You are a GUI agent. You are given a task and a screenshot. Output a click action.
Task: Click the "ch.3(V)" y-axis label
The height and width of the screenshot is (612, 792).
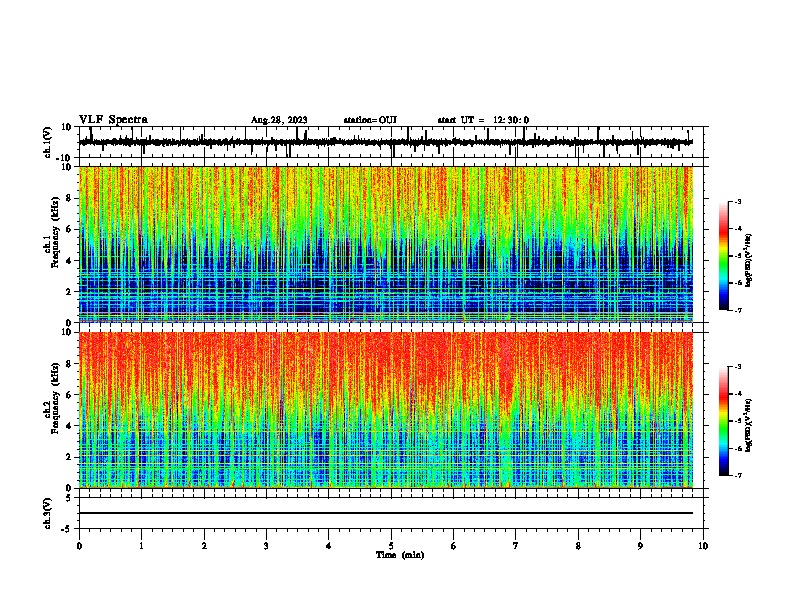tap(48, 514)
